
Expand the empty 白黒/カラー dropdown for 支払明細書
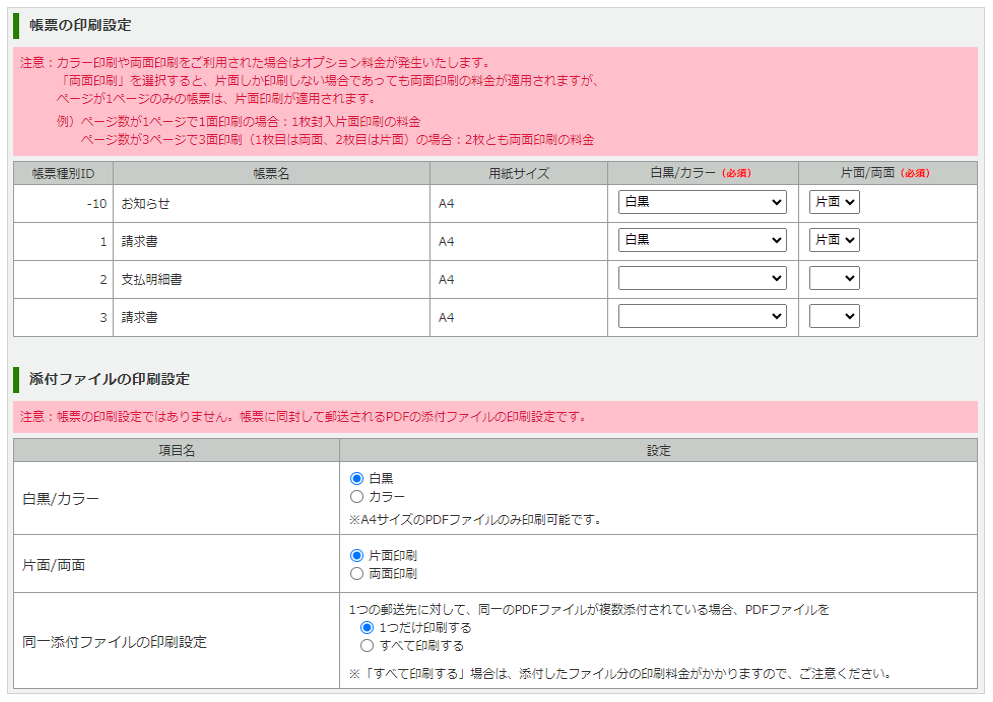click(x=702, y=278)
